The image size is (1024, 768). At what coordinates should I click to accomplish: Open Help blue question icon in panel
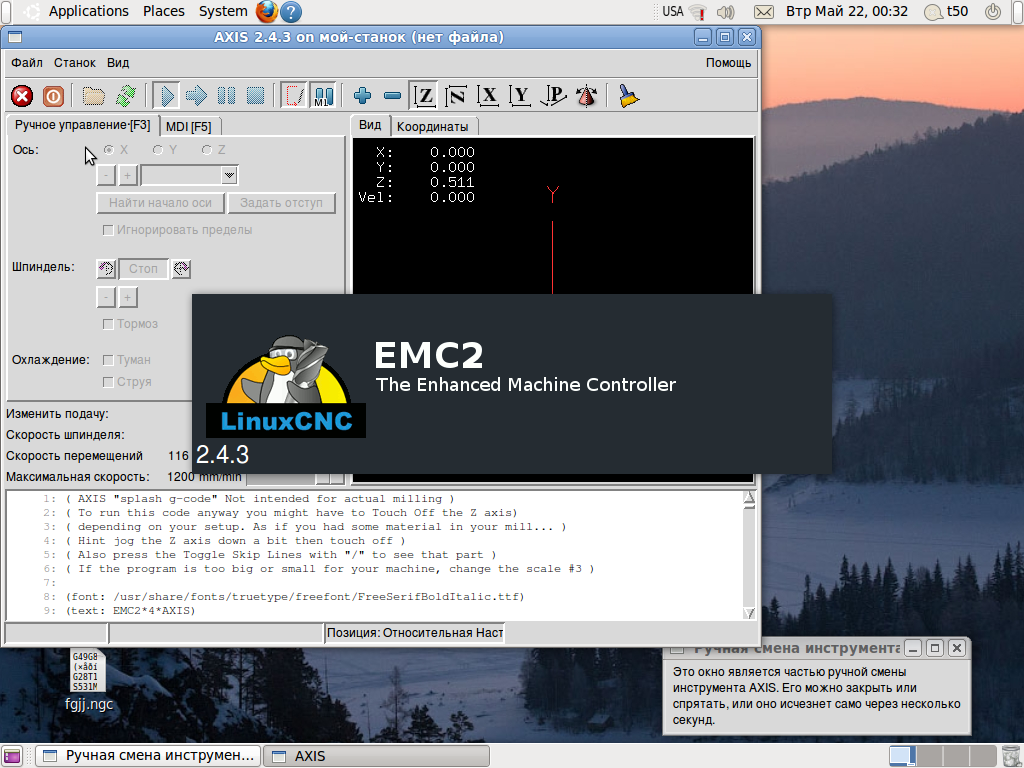[291, 12]
